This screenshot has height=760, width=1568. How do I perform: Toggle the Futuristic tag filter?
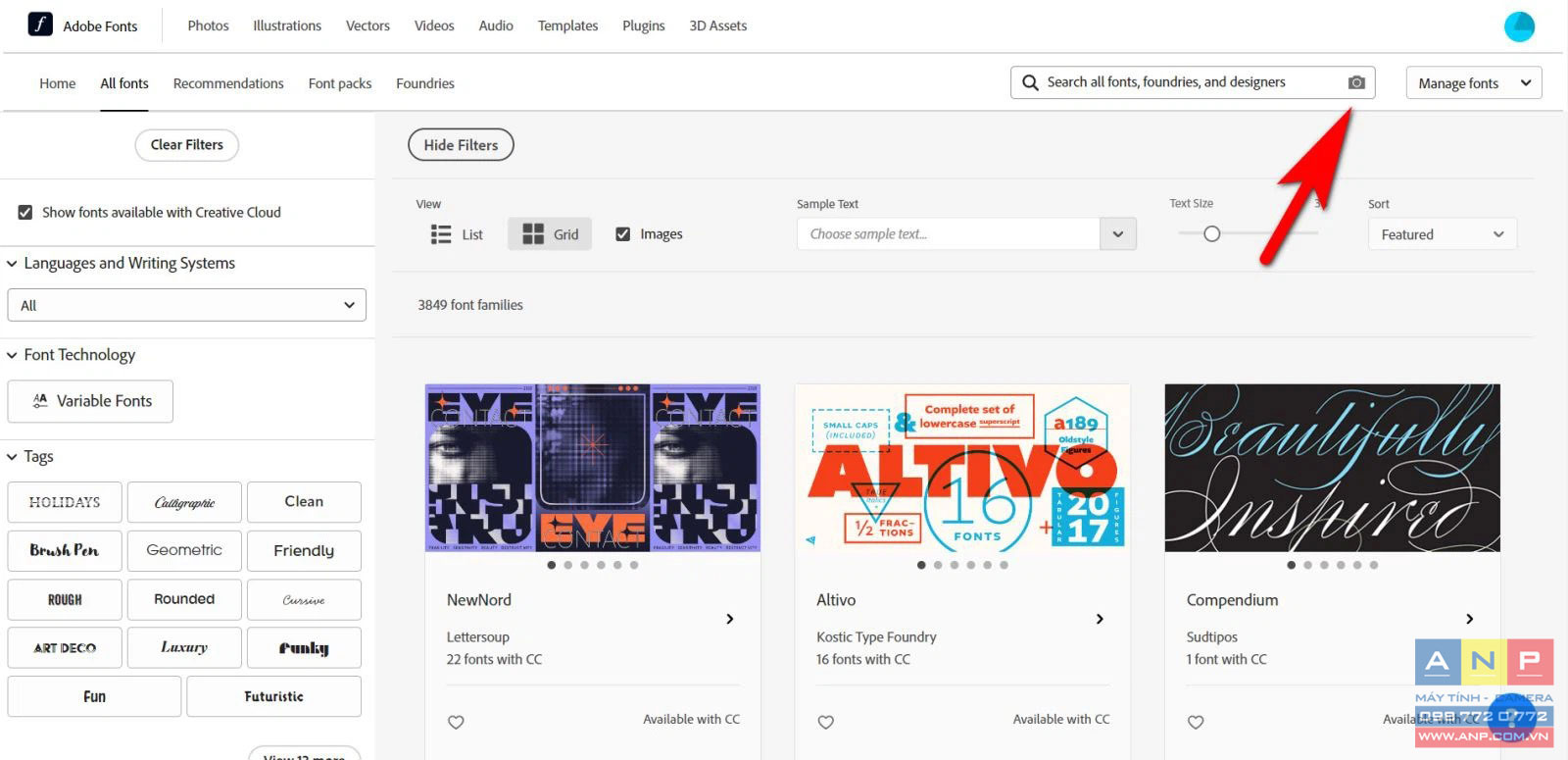point(273,696)
